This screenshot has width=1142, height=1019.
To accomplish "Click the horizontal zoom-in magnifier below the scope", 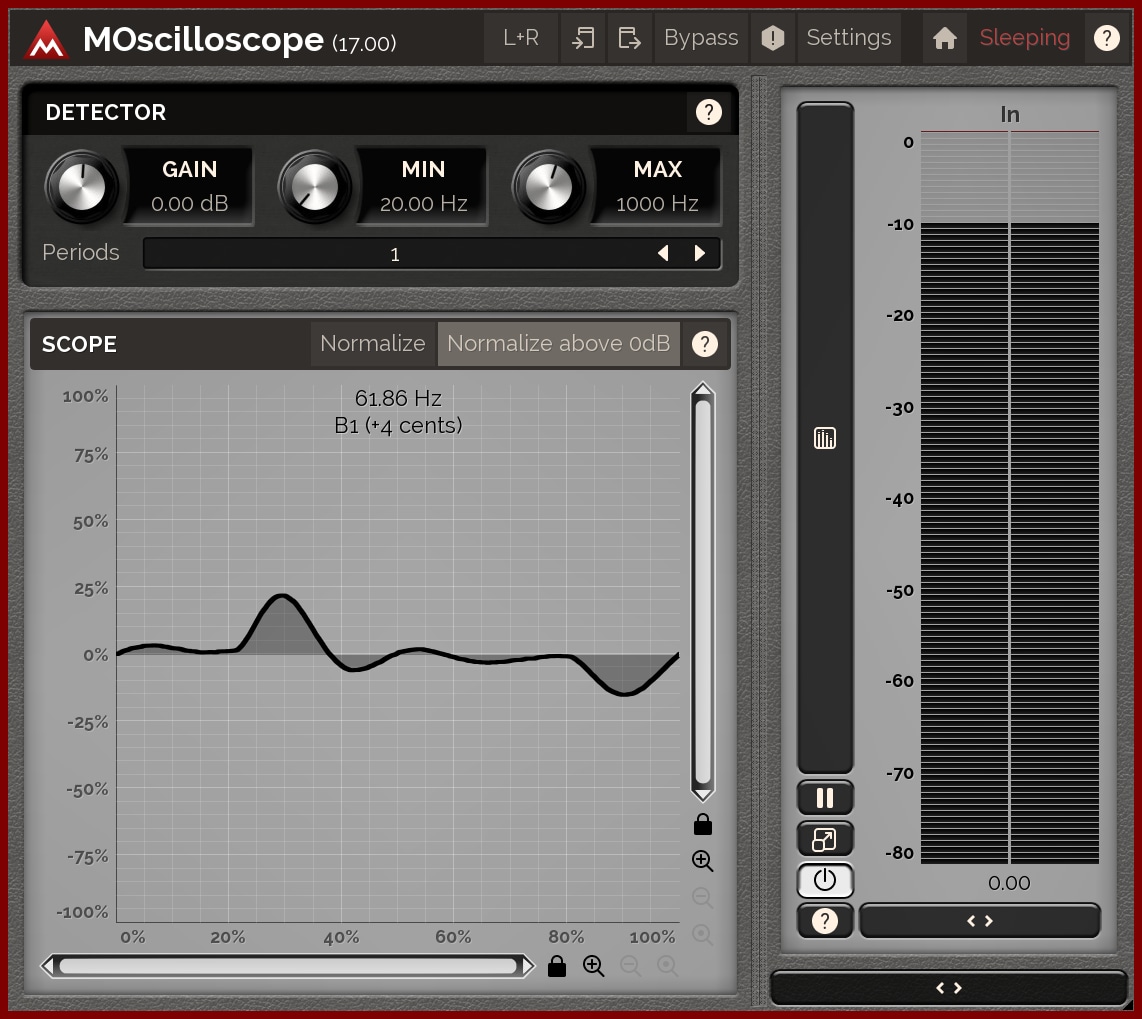I will [594, 966].
